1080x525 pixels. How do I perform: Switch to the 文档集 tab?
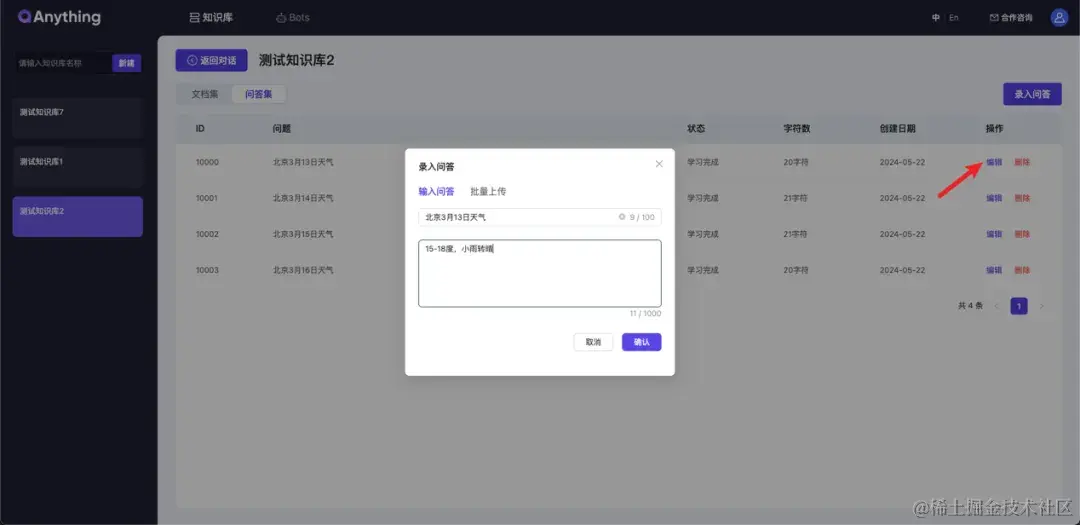click(205, 94)
